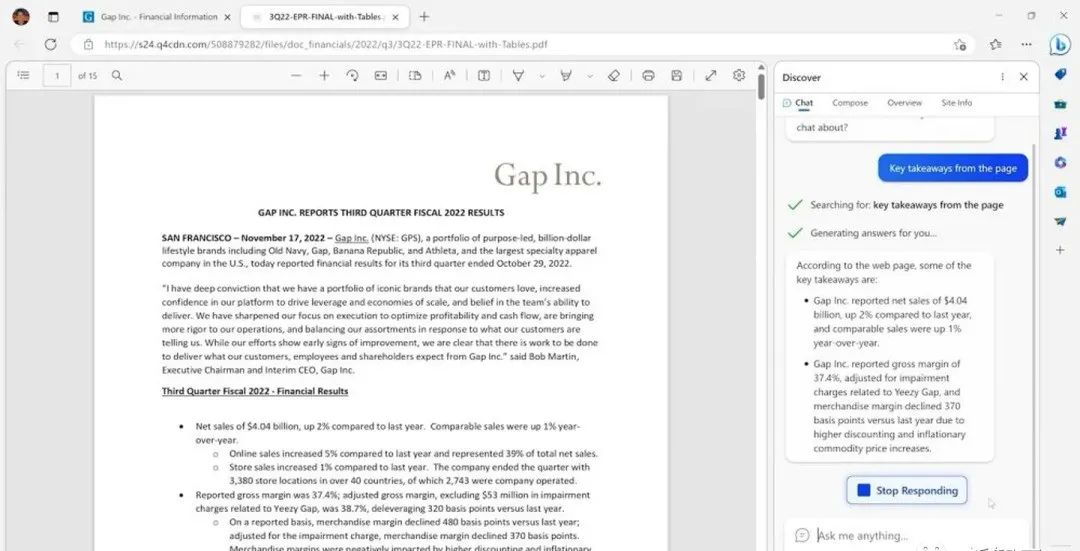
Task: Add this page to favorites
Action: 960,44
